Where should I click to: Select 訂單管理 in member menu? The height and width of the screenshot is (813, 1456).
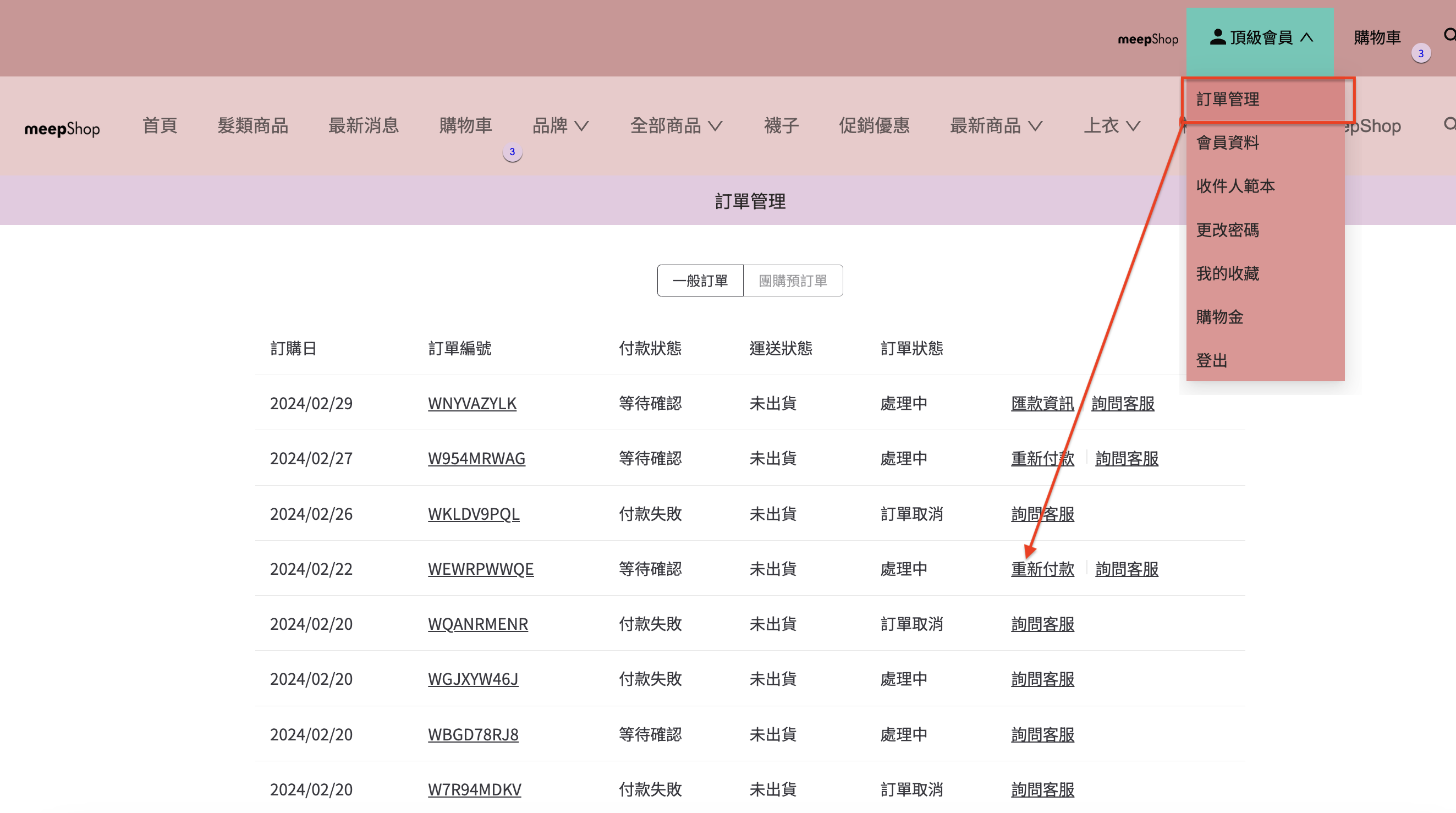tap(1228, 100)
